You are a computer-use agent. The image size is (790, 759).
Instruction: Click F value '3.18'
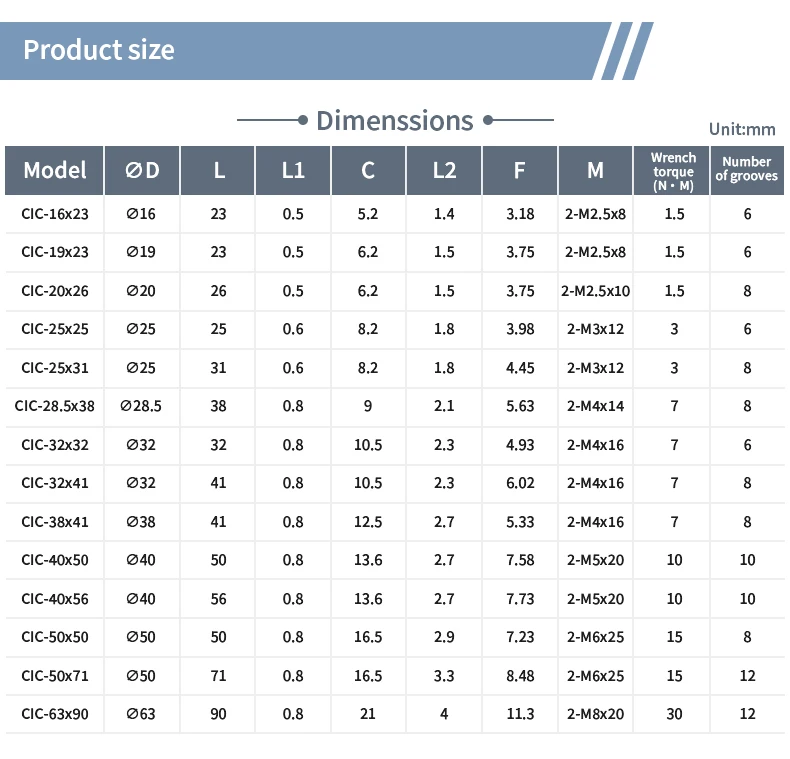click(520, 214)
